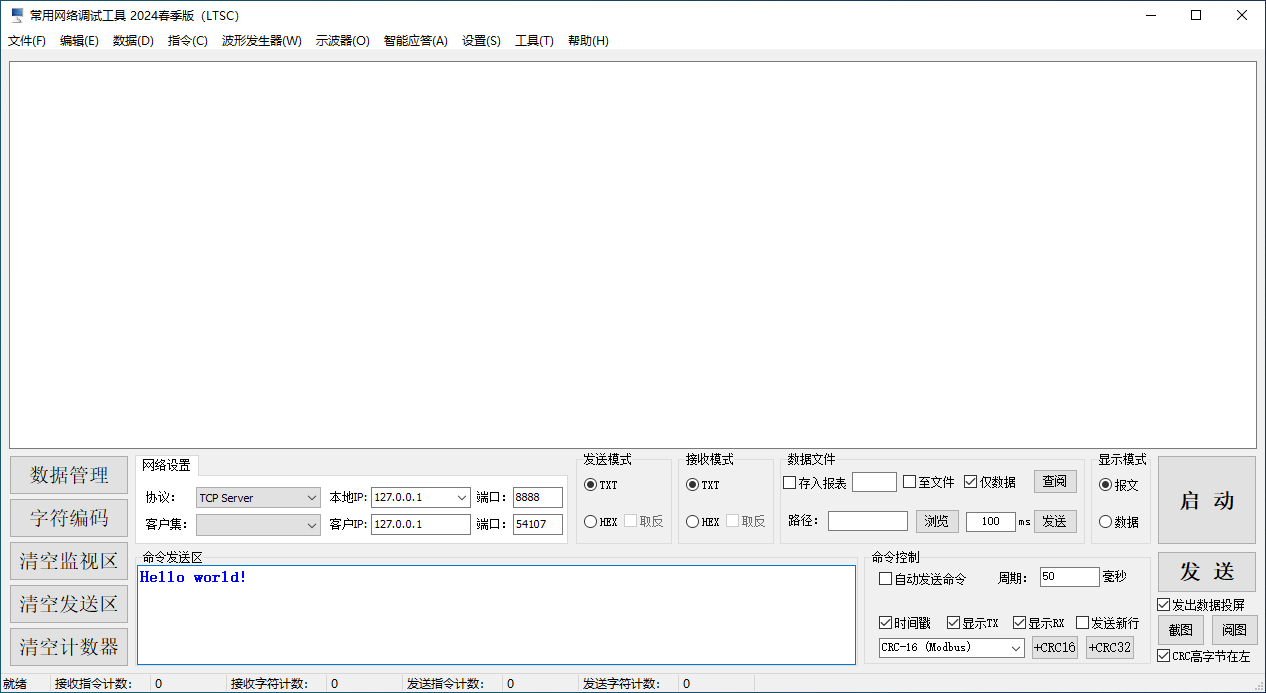Toggle the 显示TX checkbox
Image resolution: width=1266 pixels, height=693 pixels.
[953, 622]
